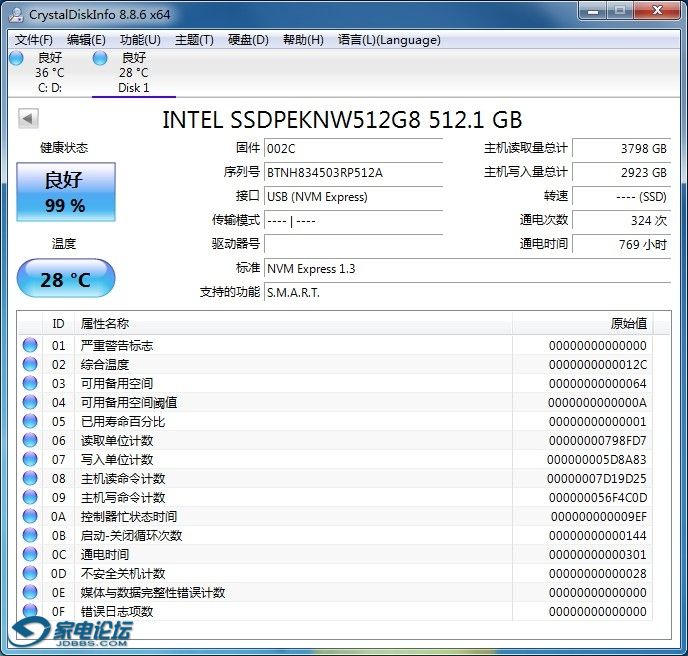Click the 原始值 column header
688x656 pixels.
coord(582,324)
